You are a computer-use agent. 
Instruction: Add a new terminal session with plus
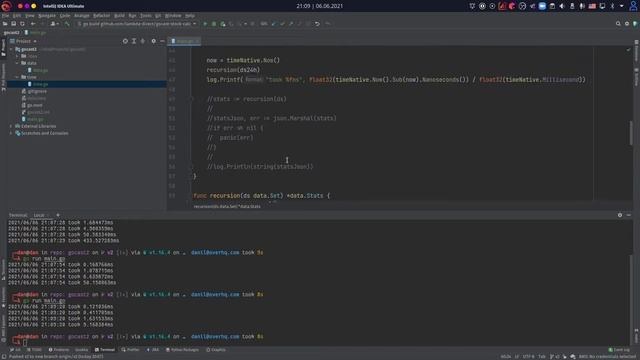click(58, 215)
